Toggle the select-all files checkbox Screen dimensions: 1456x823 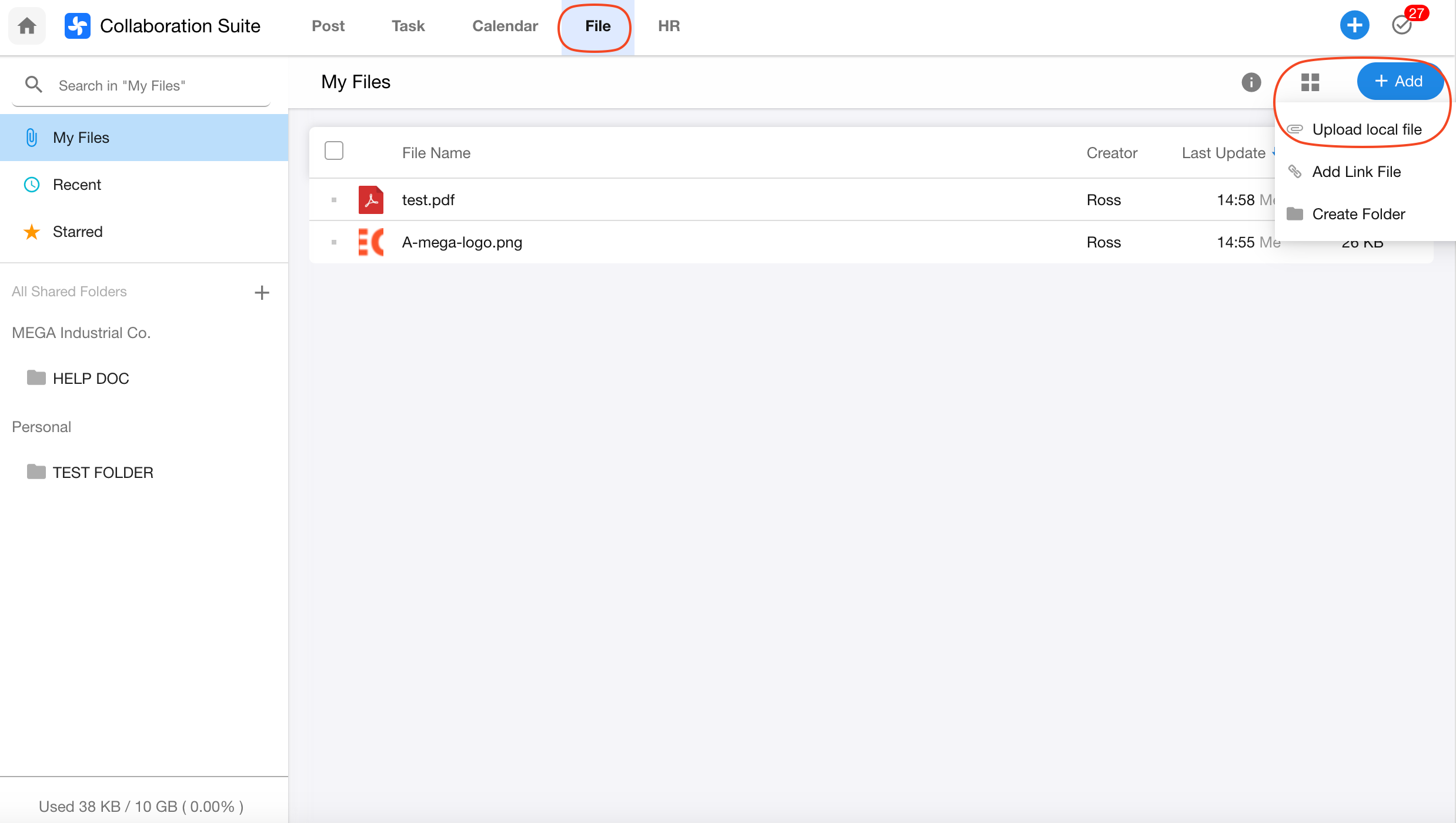tap(334, 151)
